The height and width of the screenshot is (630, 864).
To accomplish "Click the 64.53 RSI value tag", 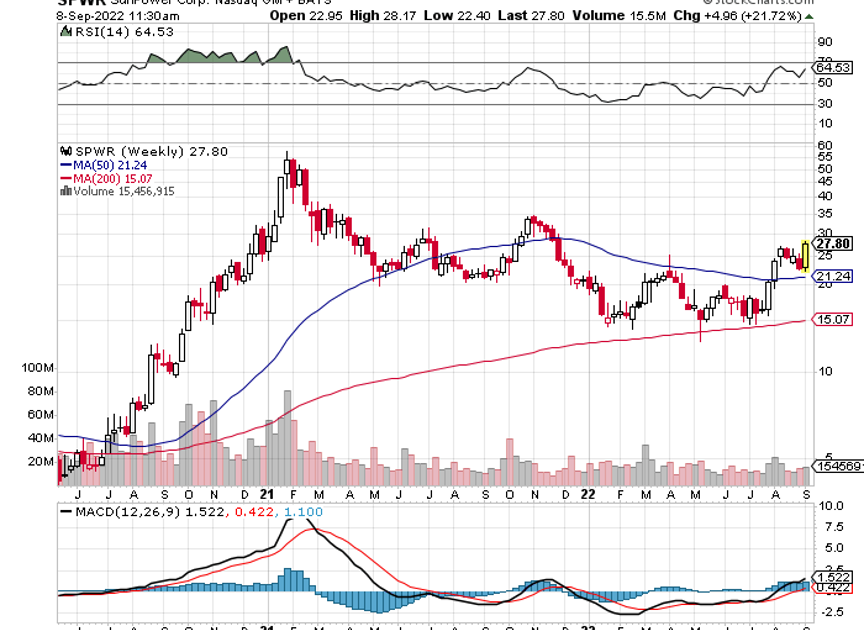I will (x=833, y=68).
